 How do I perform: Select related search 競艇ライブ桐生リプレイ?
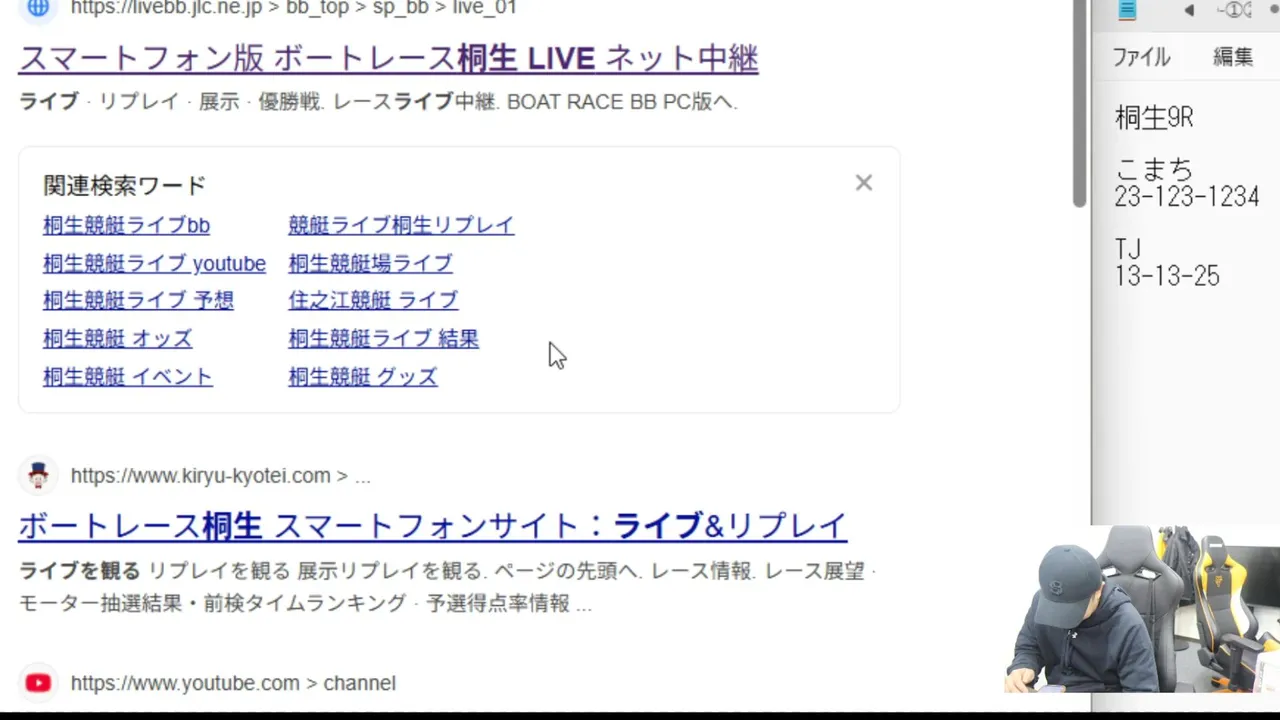click(x=401, y=225)
